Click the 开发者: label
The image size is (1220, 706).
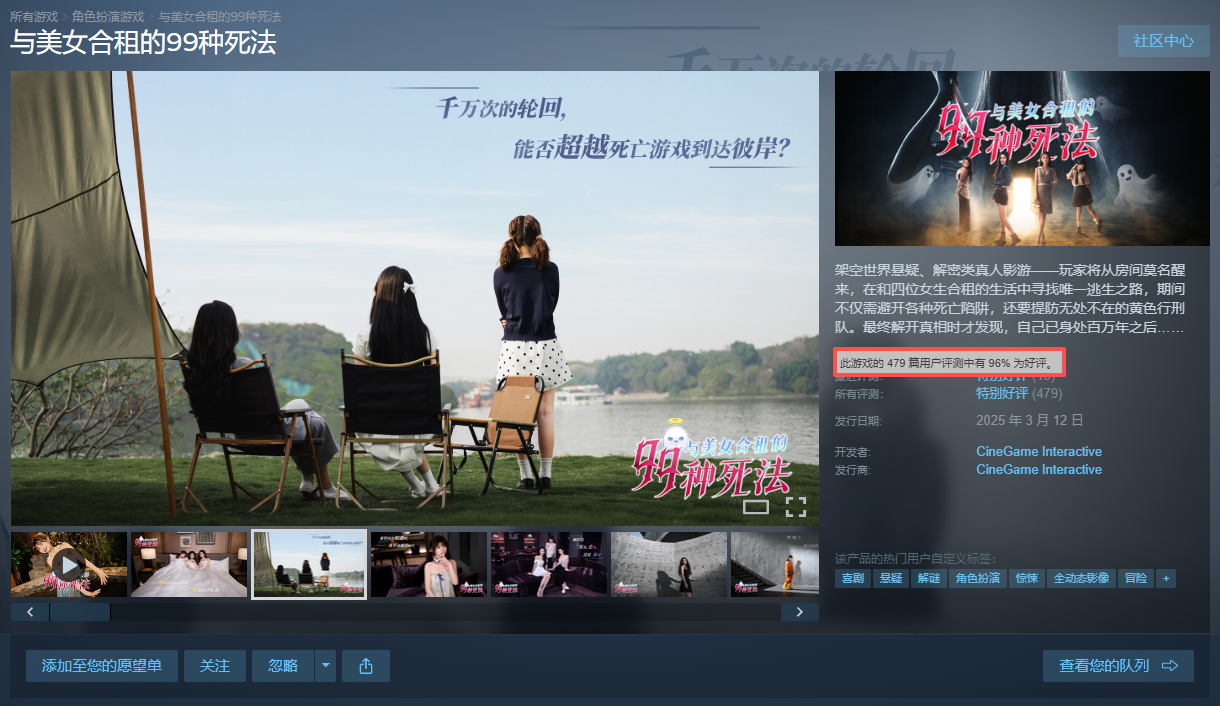pos(853,452)
